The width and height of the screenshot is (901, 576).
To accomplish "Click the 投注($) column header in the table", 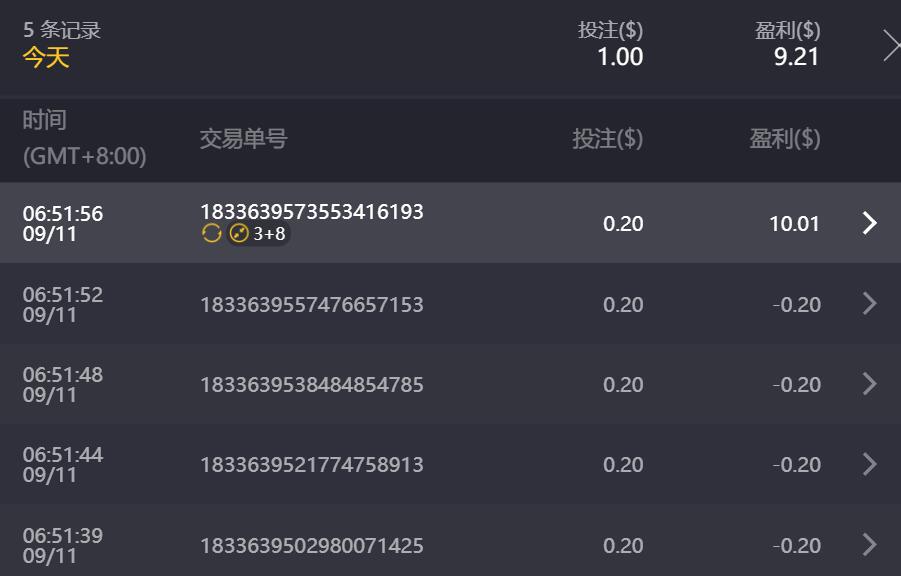I will 607,139.
